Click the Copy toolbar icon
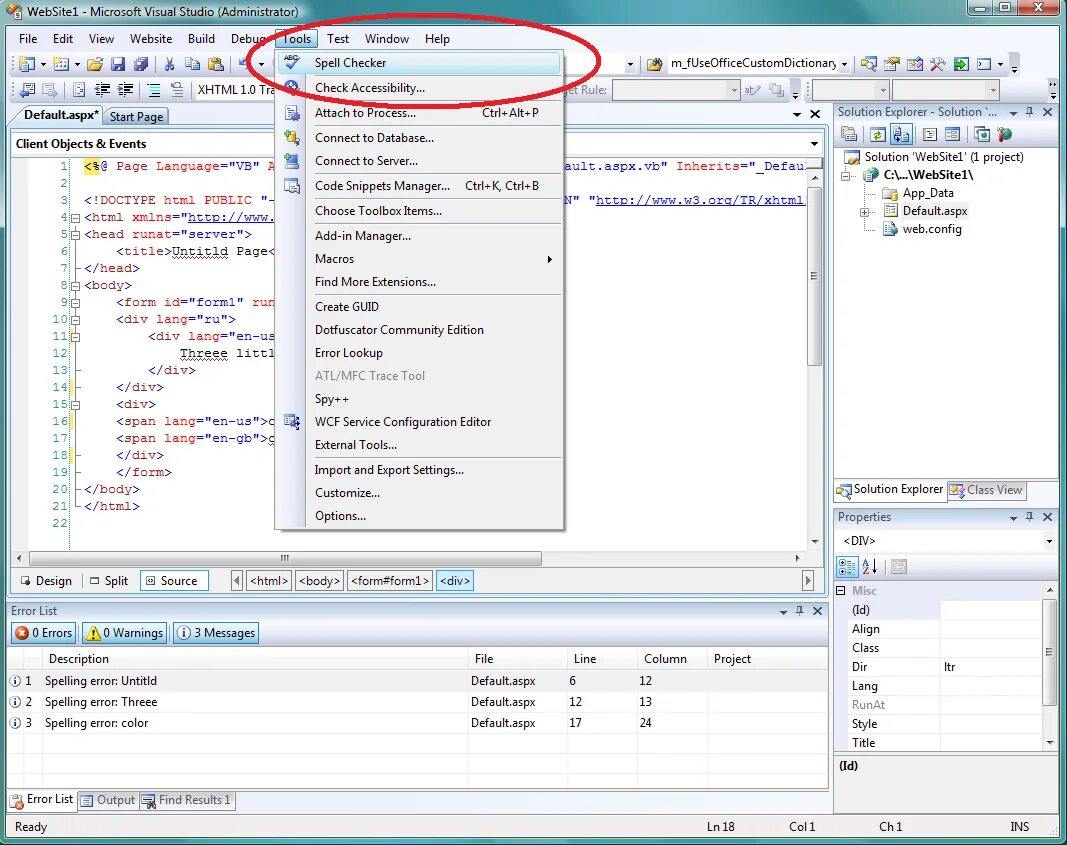The height and width of the screenshot is (845, 1067). click(x=193, y=64)
